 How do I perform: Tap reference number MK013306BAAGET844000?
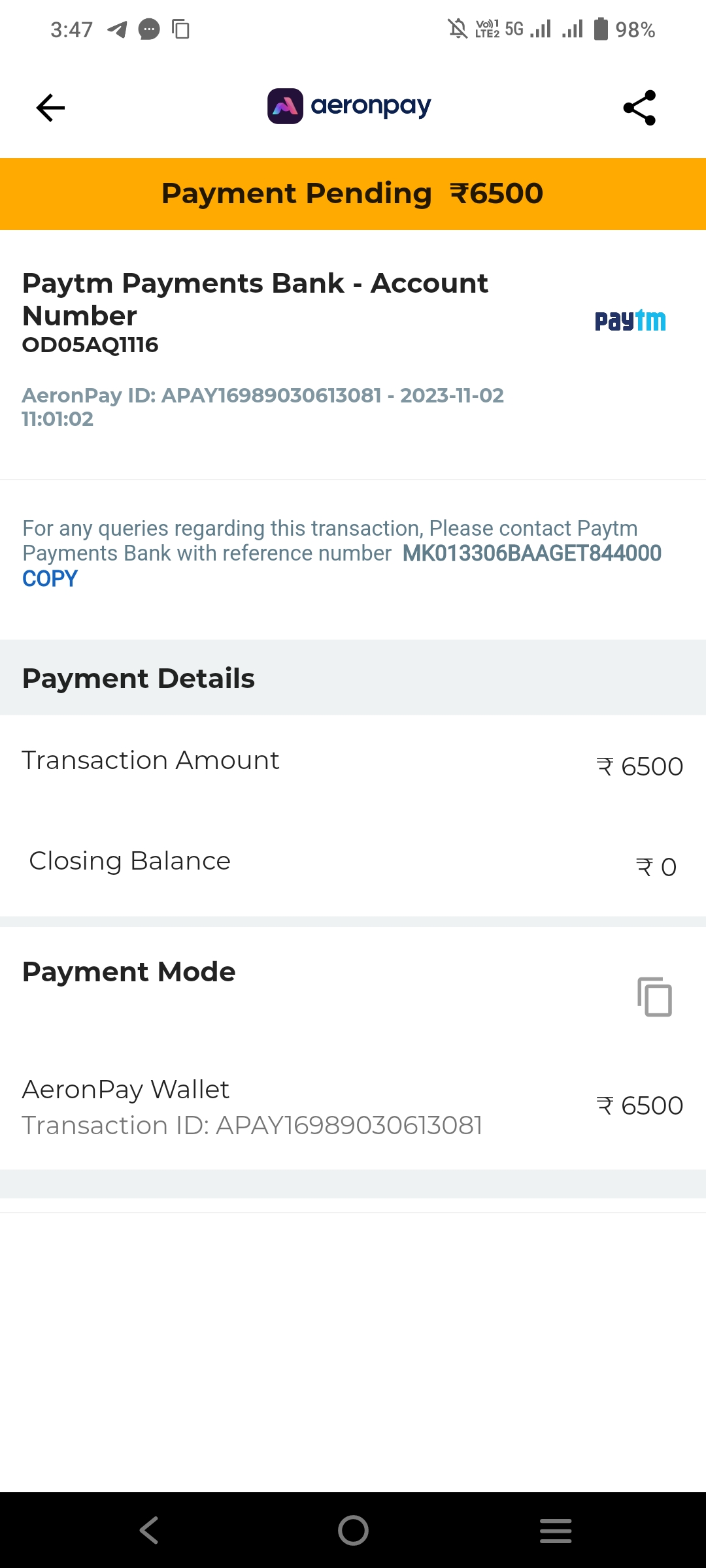click(531, 553)
